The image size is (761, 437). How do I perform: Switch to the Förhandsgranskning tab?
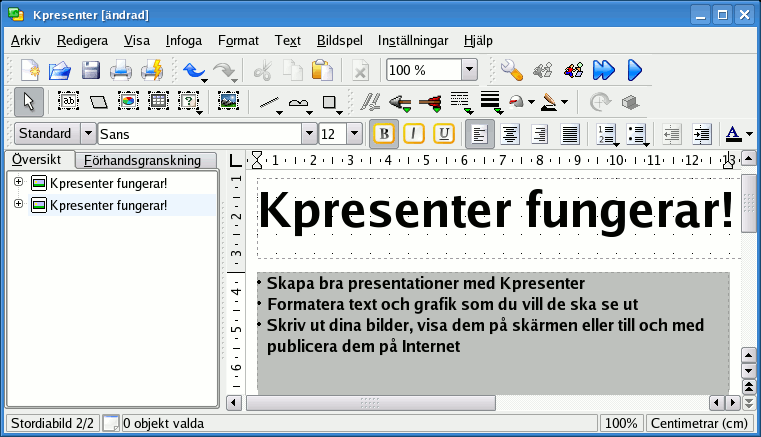[148, 160]
